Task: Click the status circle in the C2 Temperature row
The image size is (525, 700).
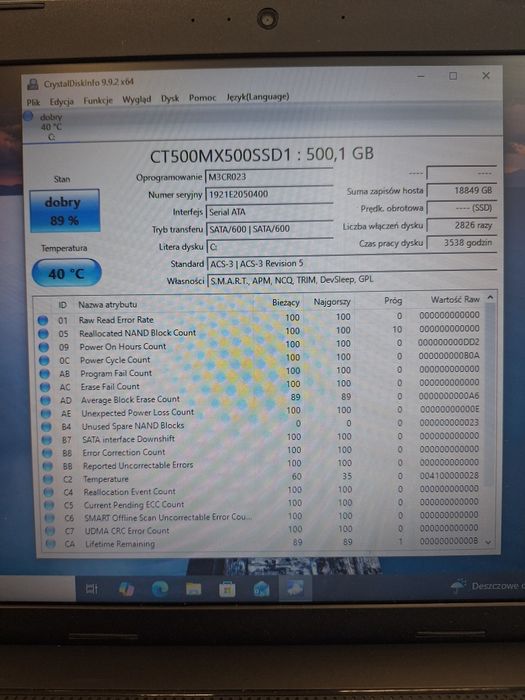Action: [x=48, y=479]
